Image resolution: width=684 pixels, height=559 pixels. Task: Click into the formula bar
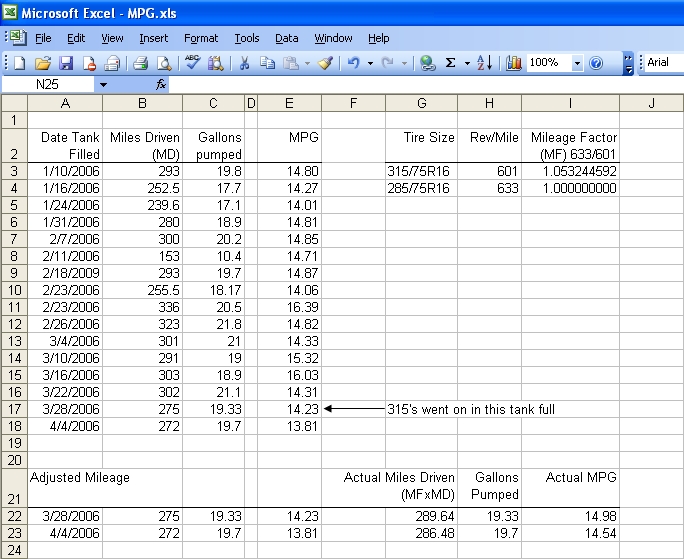(x=426, y=84)
